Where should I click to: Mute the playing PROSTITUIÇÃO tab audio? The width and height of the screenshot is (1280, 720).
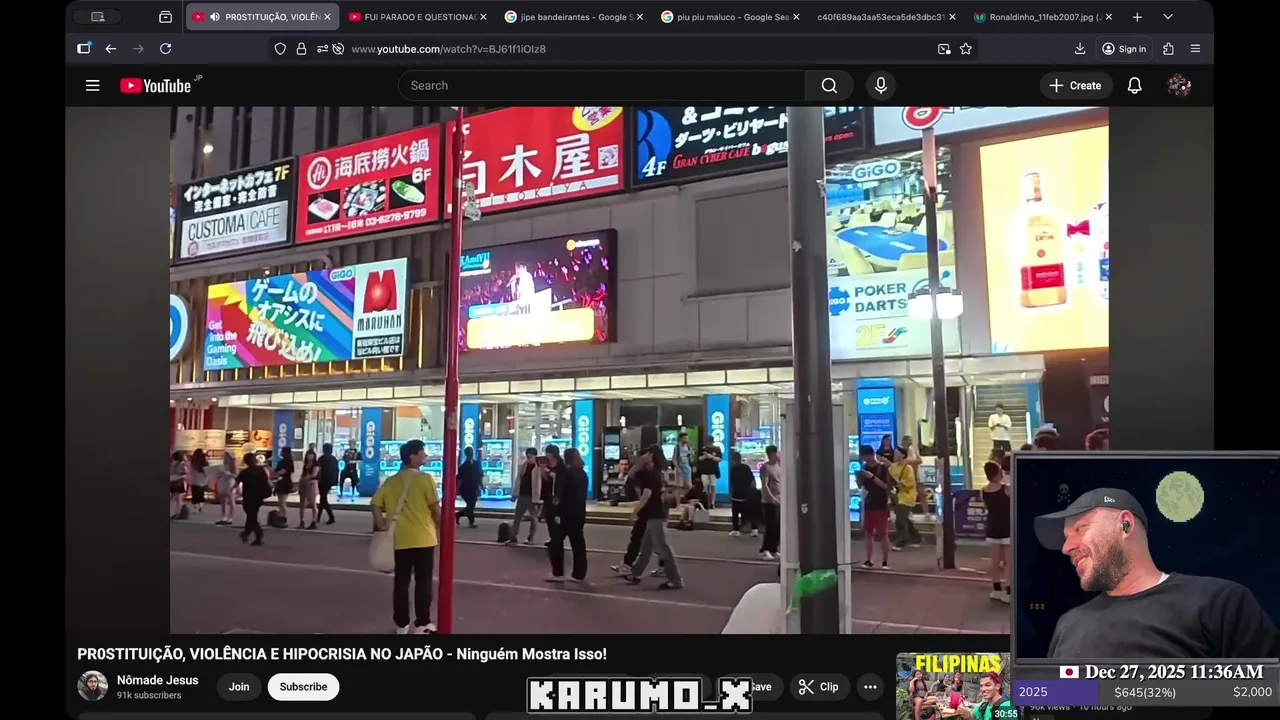pos(215,17)
